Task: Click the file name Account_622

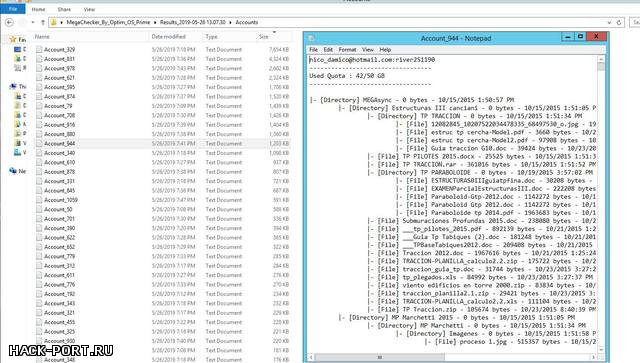Action: 60,237
